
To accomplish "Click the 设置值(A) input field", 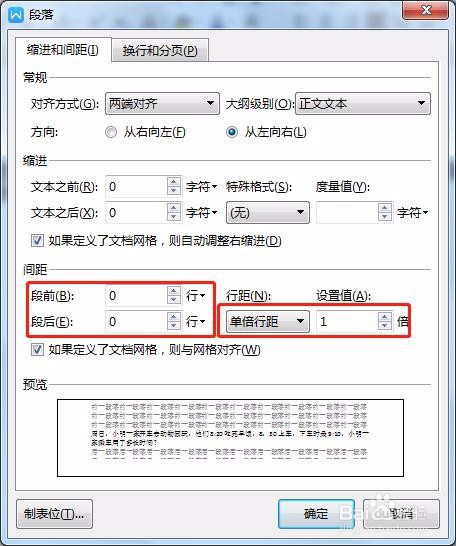I will click(347, 321).
